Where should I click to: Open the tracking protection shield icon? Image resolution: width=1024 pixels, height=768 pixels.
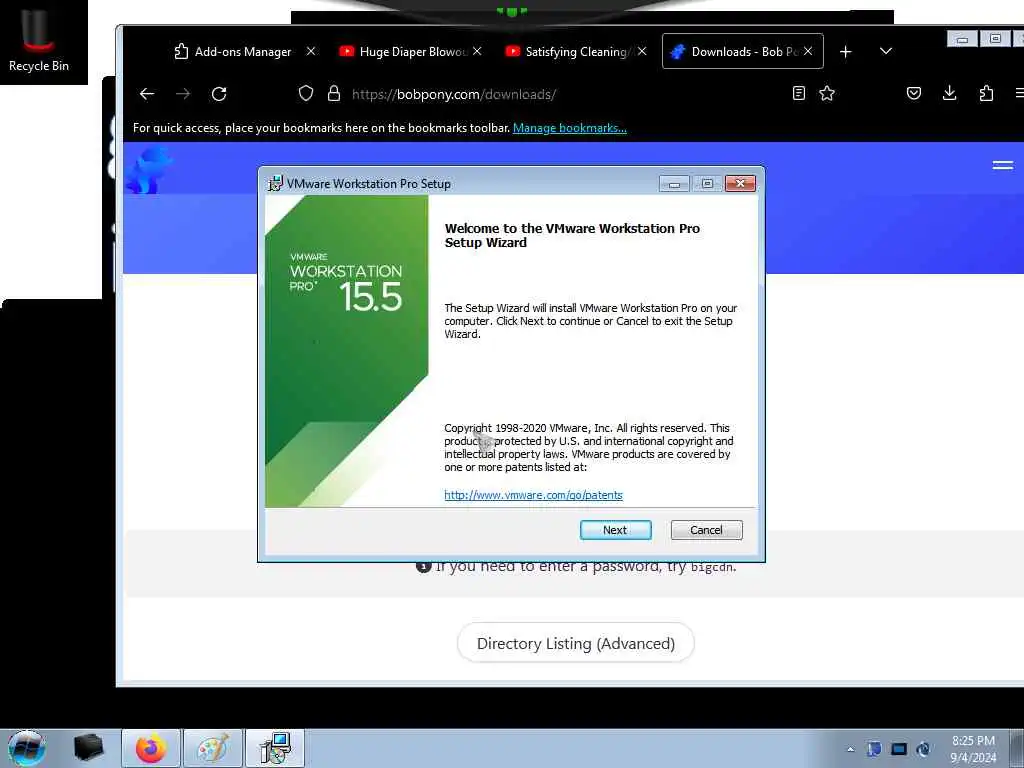click(x=306, y=93)
